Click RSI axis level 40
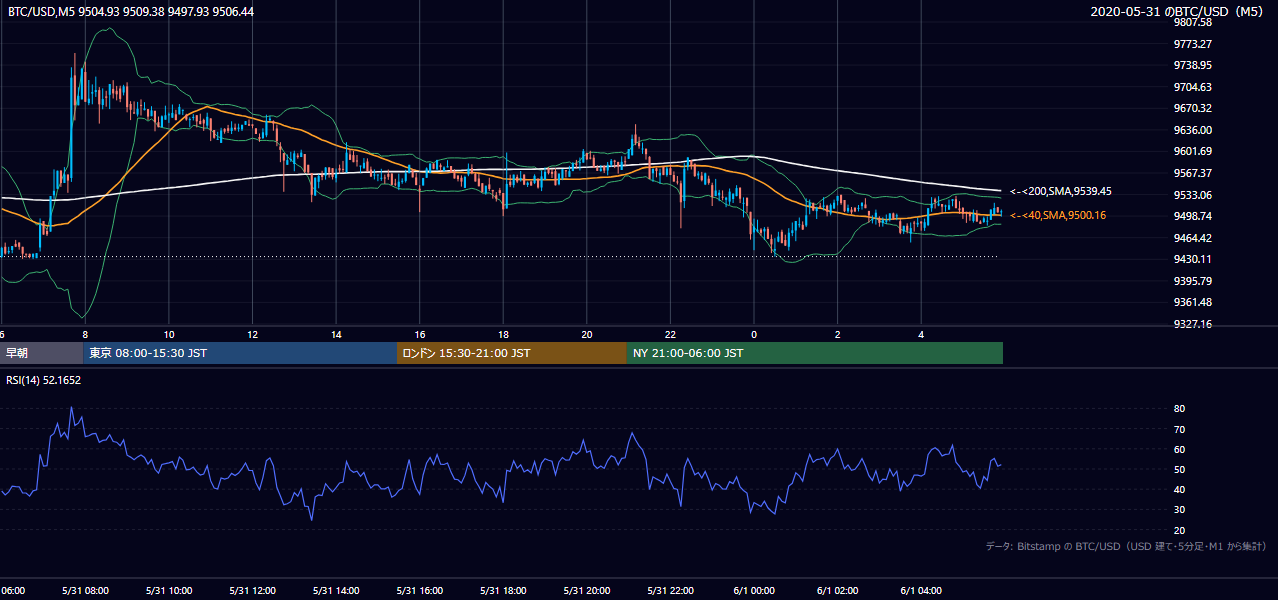Screen dimensions: 1278x600 click(x=1179, y=490)
